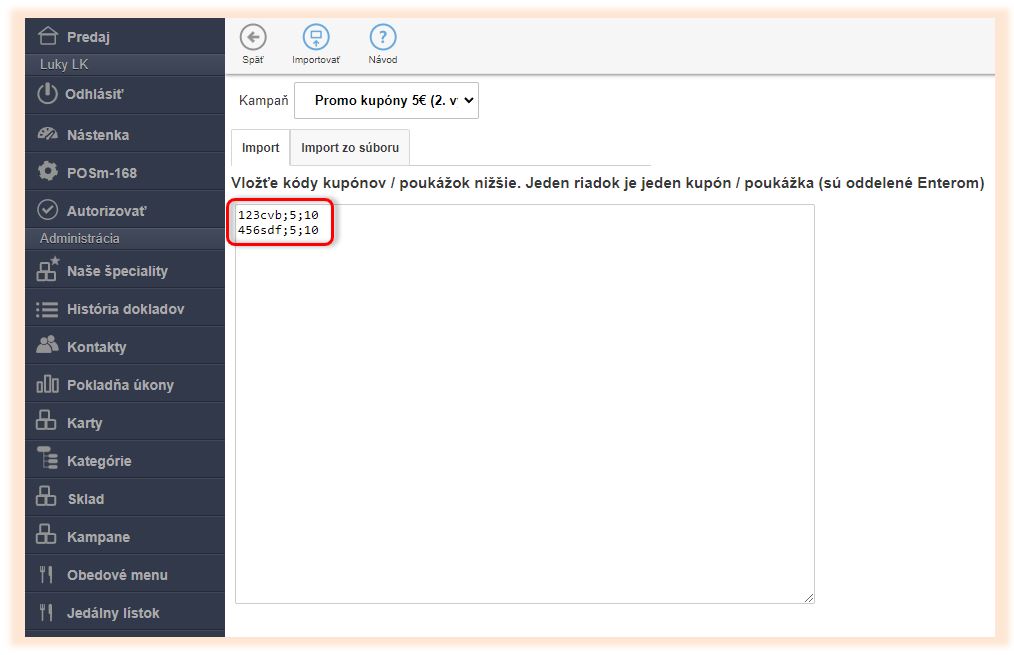Viewport: 1014px width, 655px height.
Task: Click the text area resize handle
Action: 809,598
